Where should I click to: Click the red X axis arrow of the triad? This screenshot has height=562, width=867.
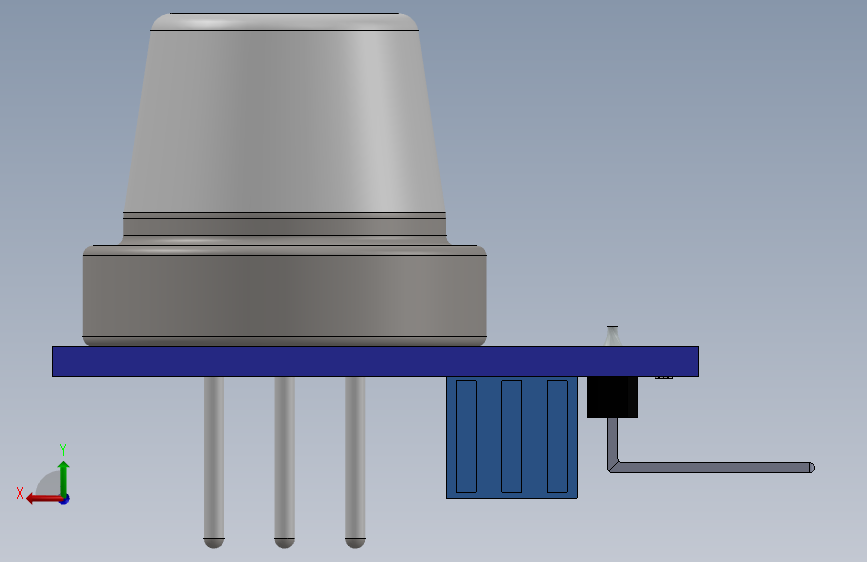point(44,499)
